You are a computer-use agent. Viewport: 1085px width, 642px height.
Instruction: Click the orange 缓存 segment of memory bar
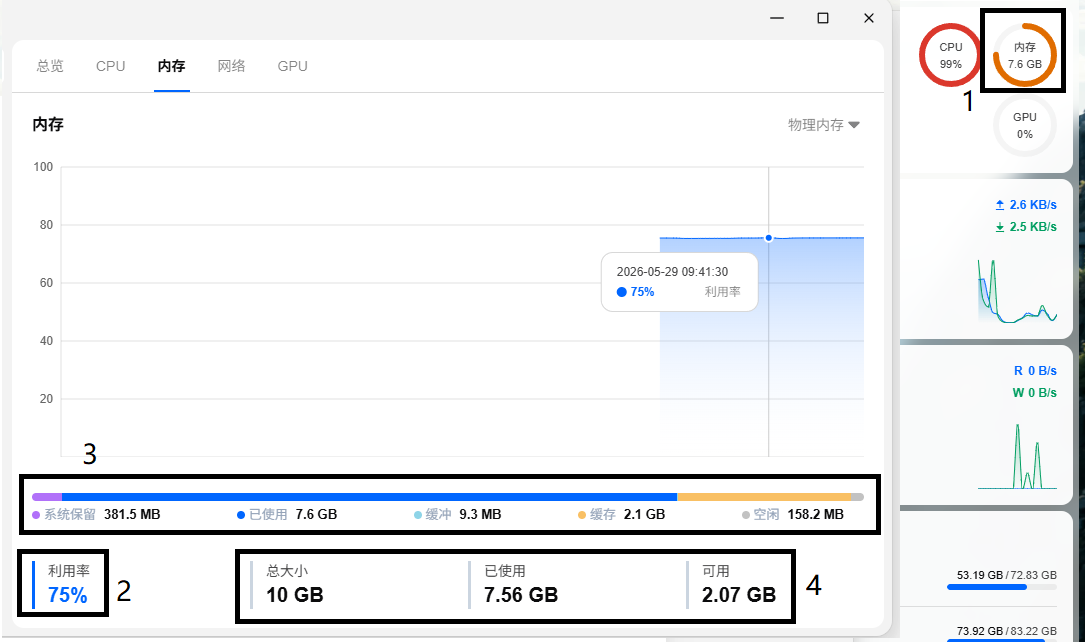pos(764,497)
